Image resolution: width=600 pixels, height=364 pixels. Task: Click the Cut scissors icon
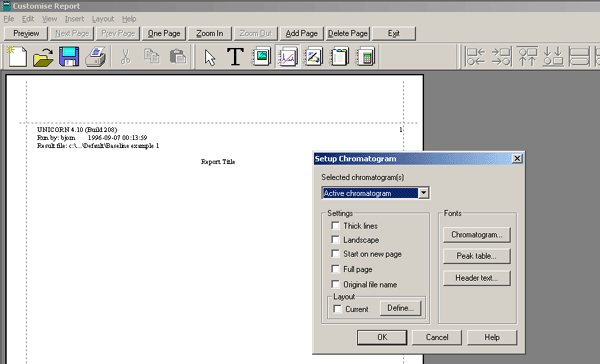click(x=126, y=57)
